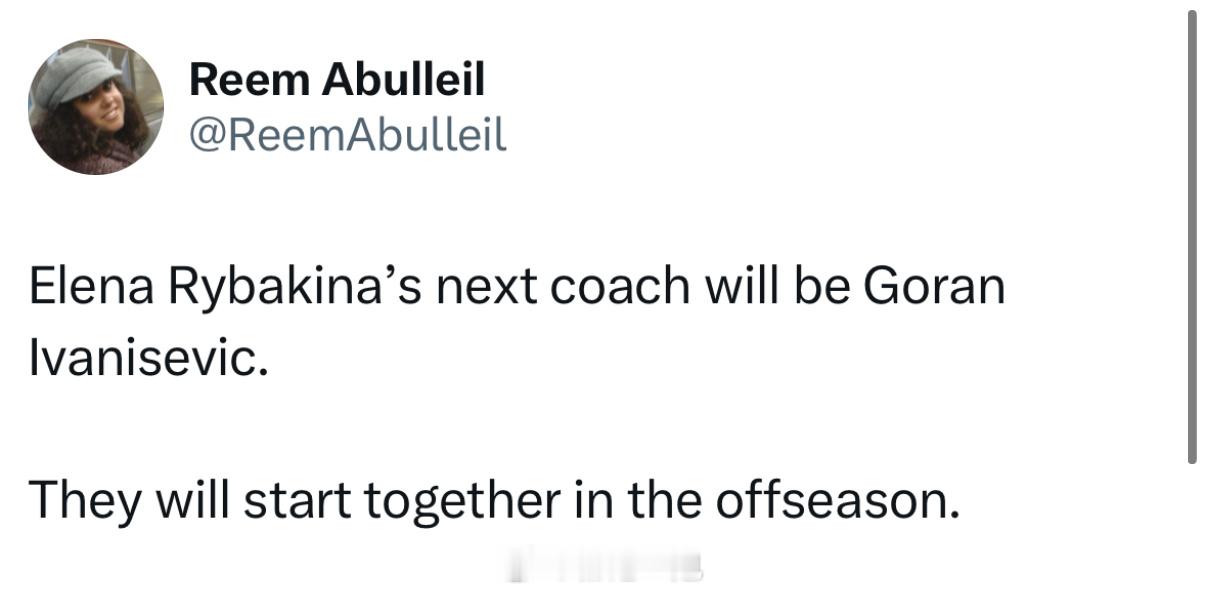Click the display name Reem Abulleil
Screen dimensions: 1206x594
point(337,79)
